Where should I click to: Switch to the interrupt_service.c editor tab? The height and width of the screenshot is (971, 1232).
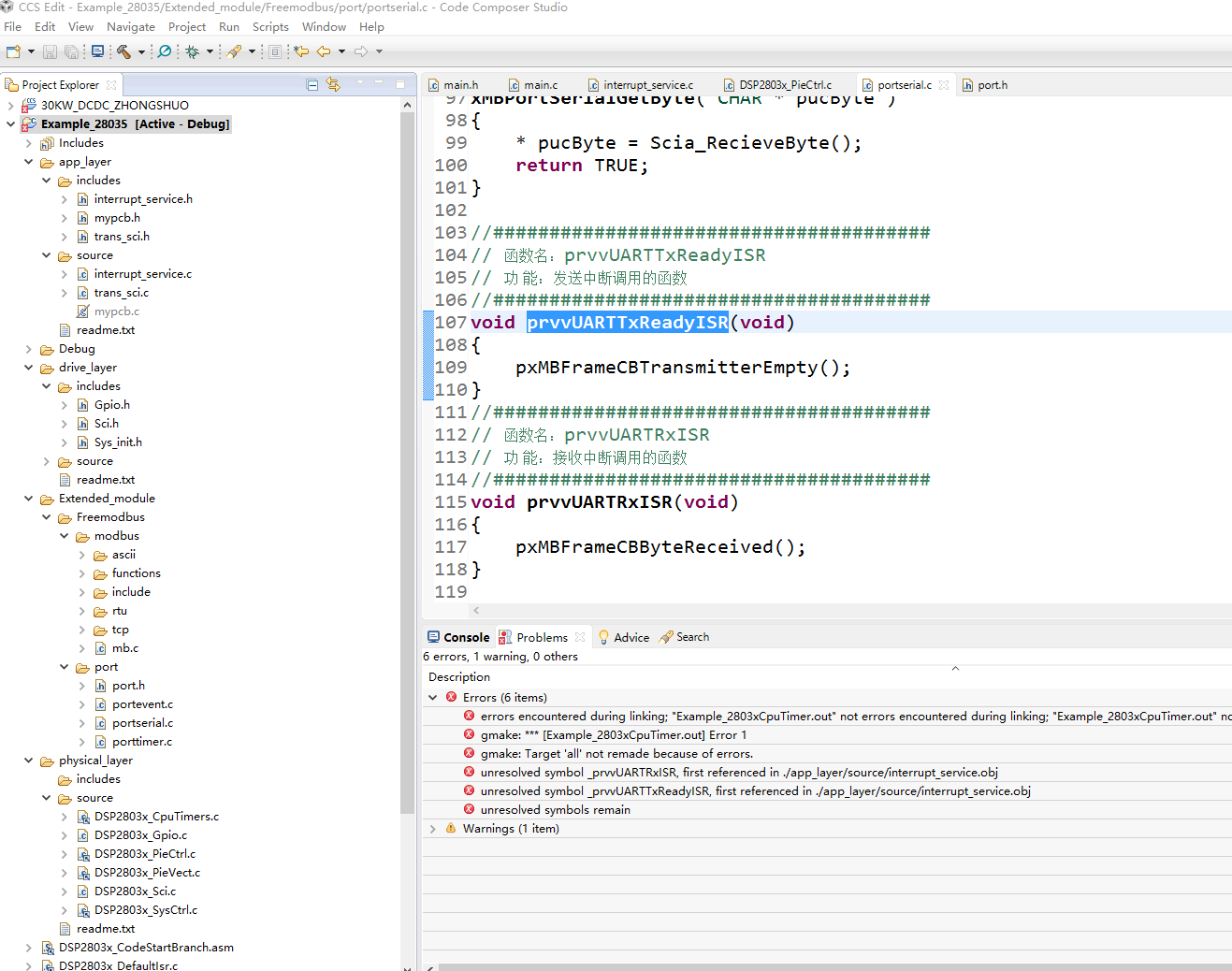(647, 85)
